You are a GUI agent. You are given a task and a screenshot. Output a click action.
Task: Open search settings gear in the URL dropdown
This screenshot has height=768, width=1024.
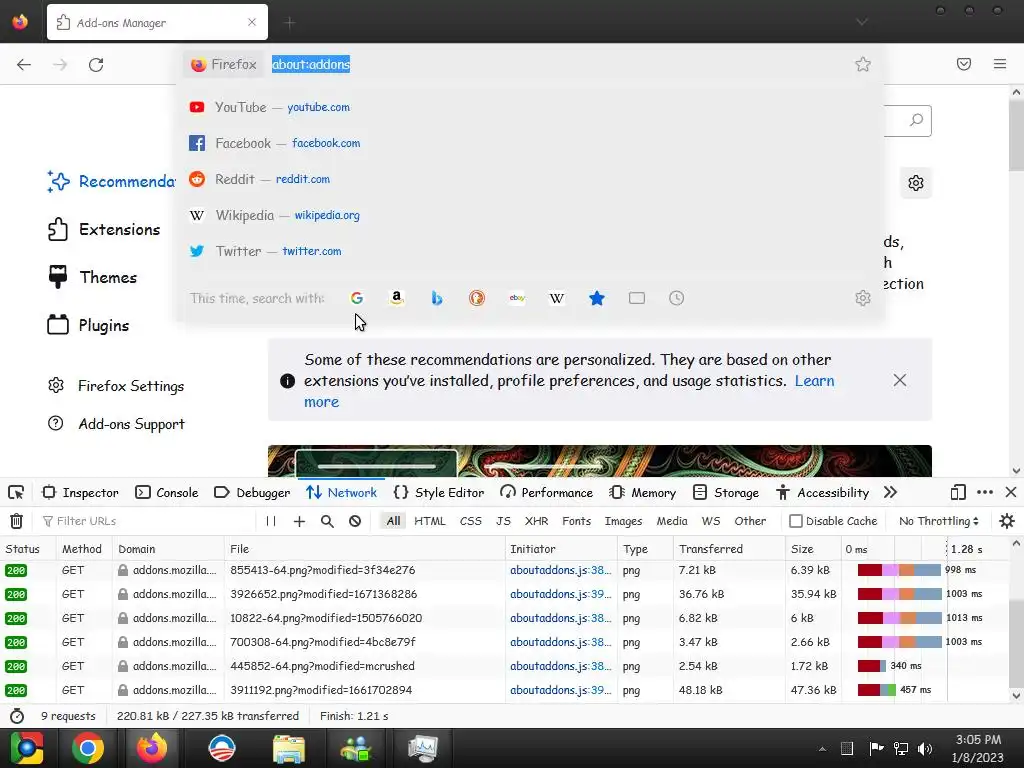[x=863, y=298]
